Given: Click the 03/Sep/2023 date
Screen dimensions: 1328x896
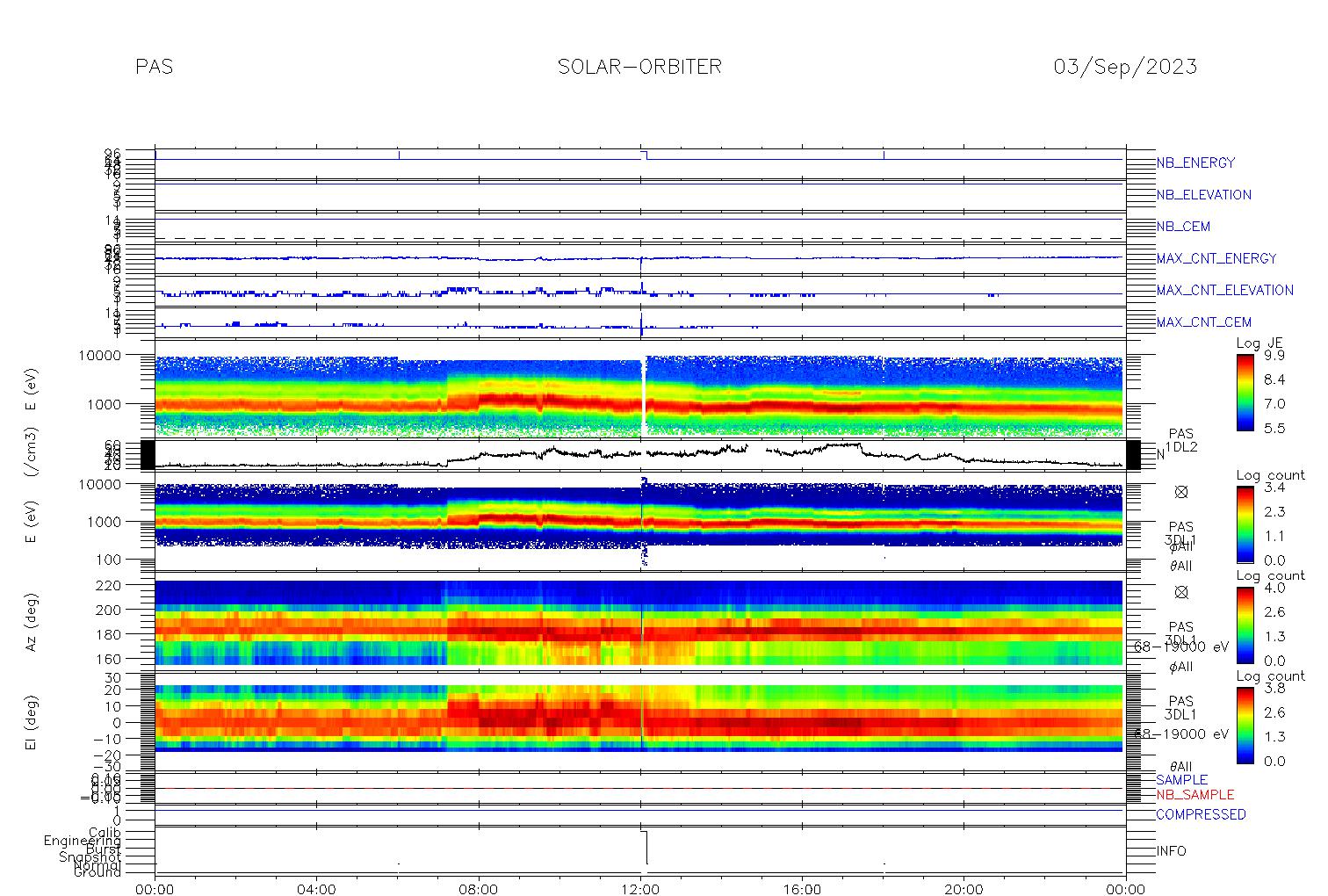Looking at the screenshot, I should click(x=1125, y=67).
